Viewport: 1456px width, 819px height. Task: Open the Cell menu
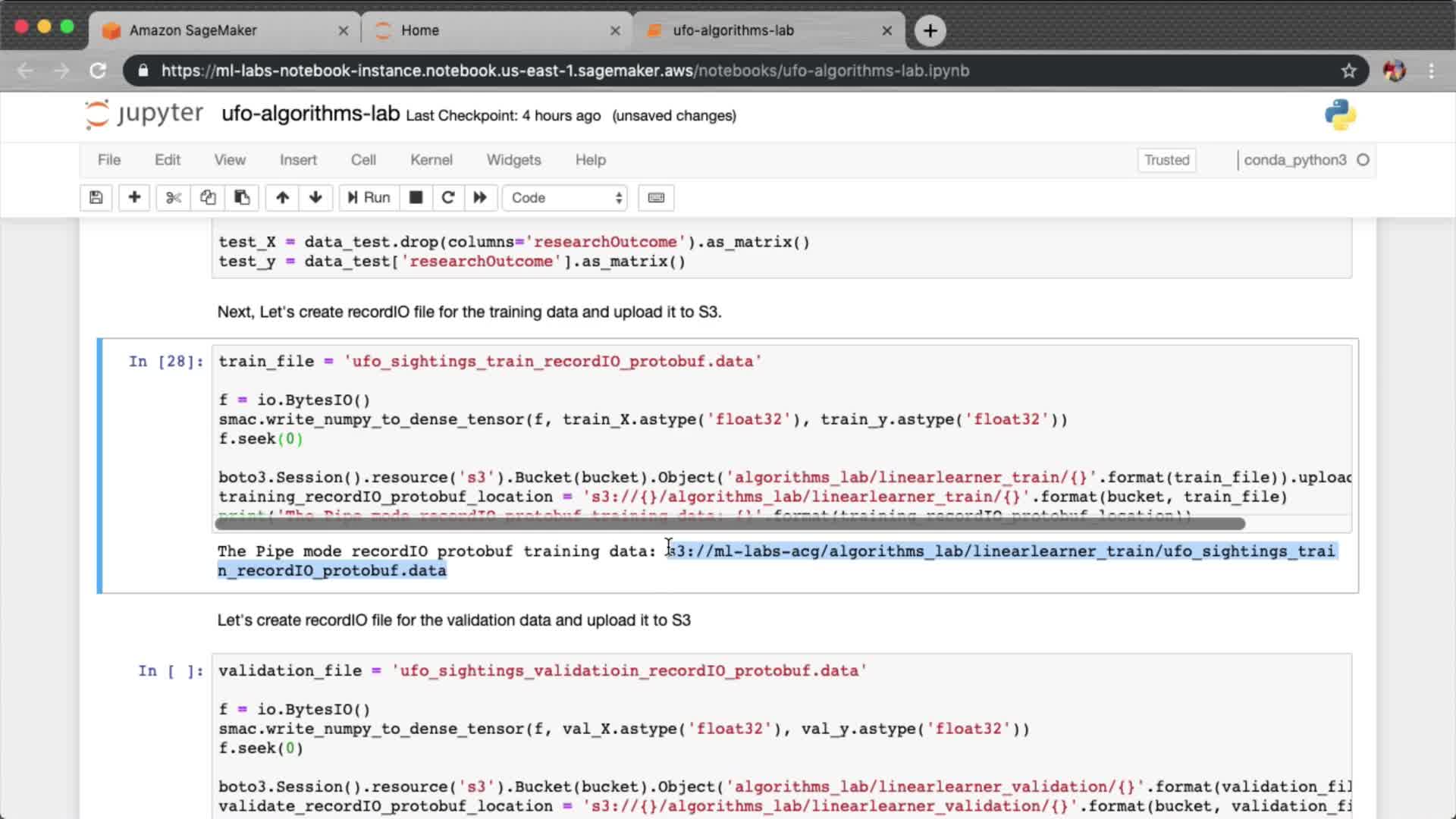click(363, 160)
